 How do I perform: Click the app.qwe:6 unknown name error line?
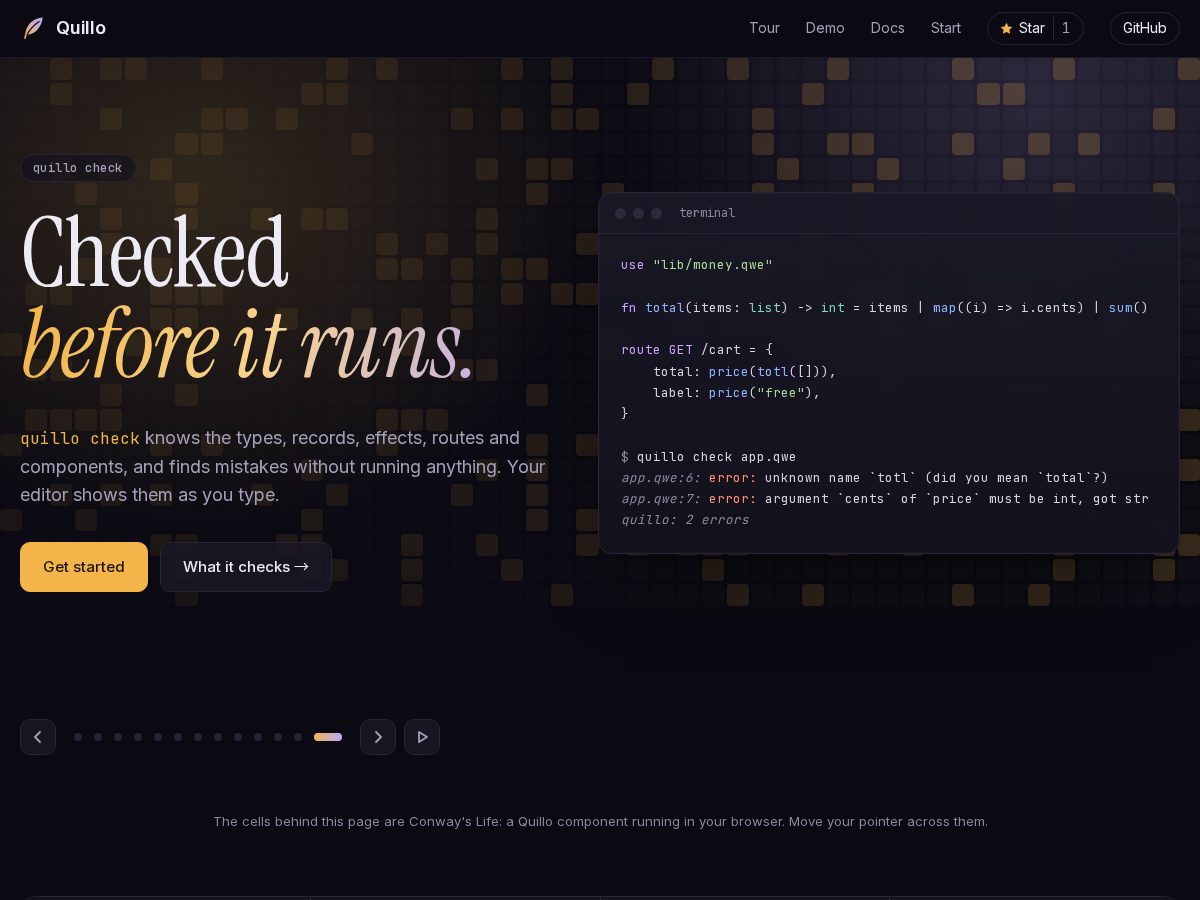864,478
